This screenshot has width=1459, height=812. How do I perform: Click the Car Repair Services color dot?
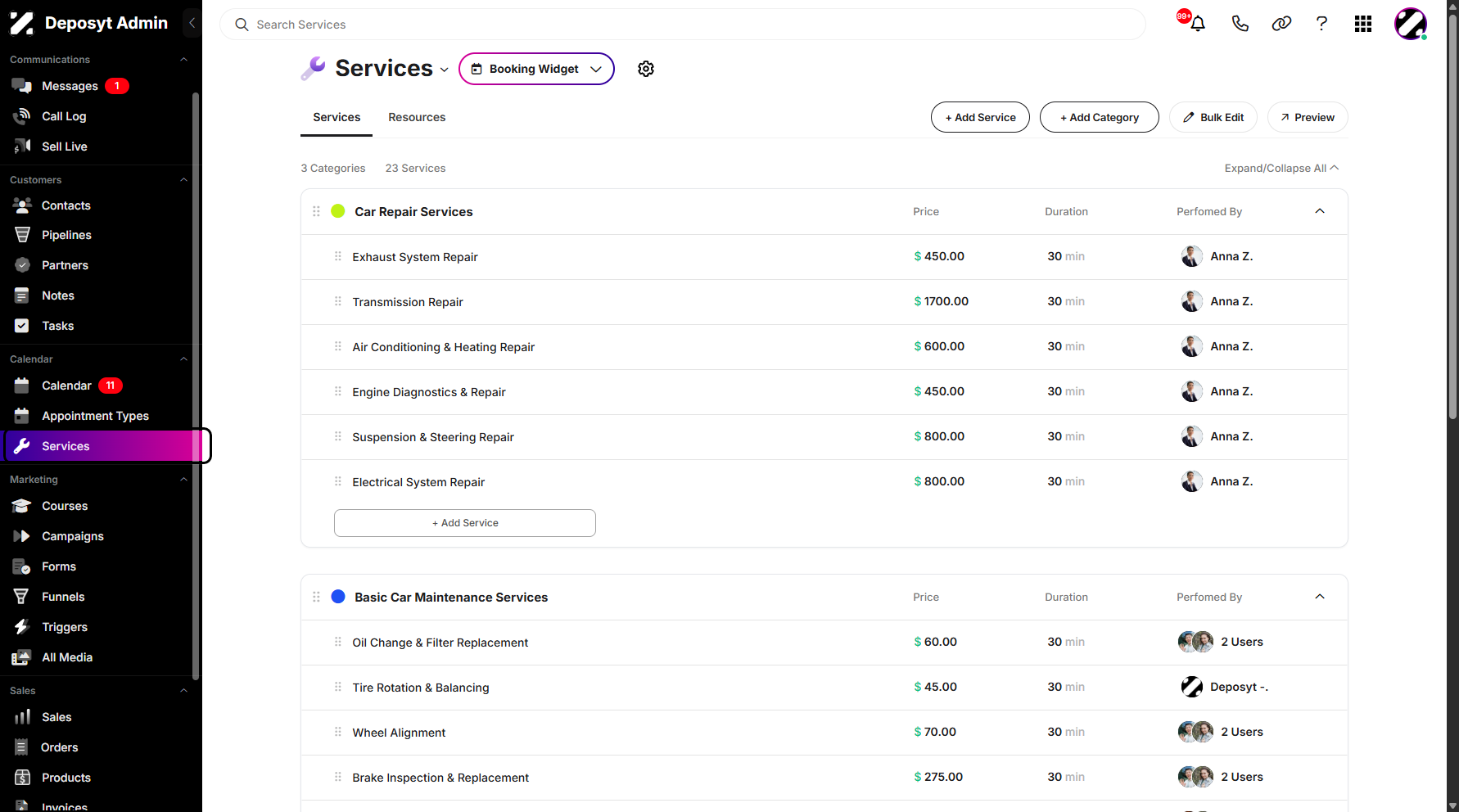[x=337, y=211]
